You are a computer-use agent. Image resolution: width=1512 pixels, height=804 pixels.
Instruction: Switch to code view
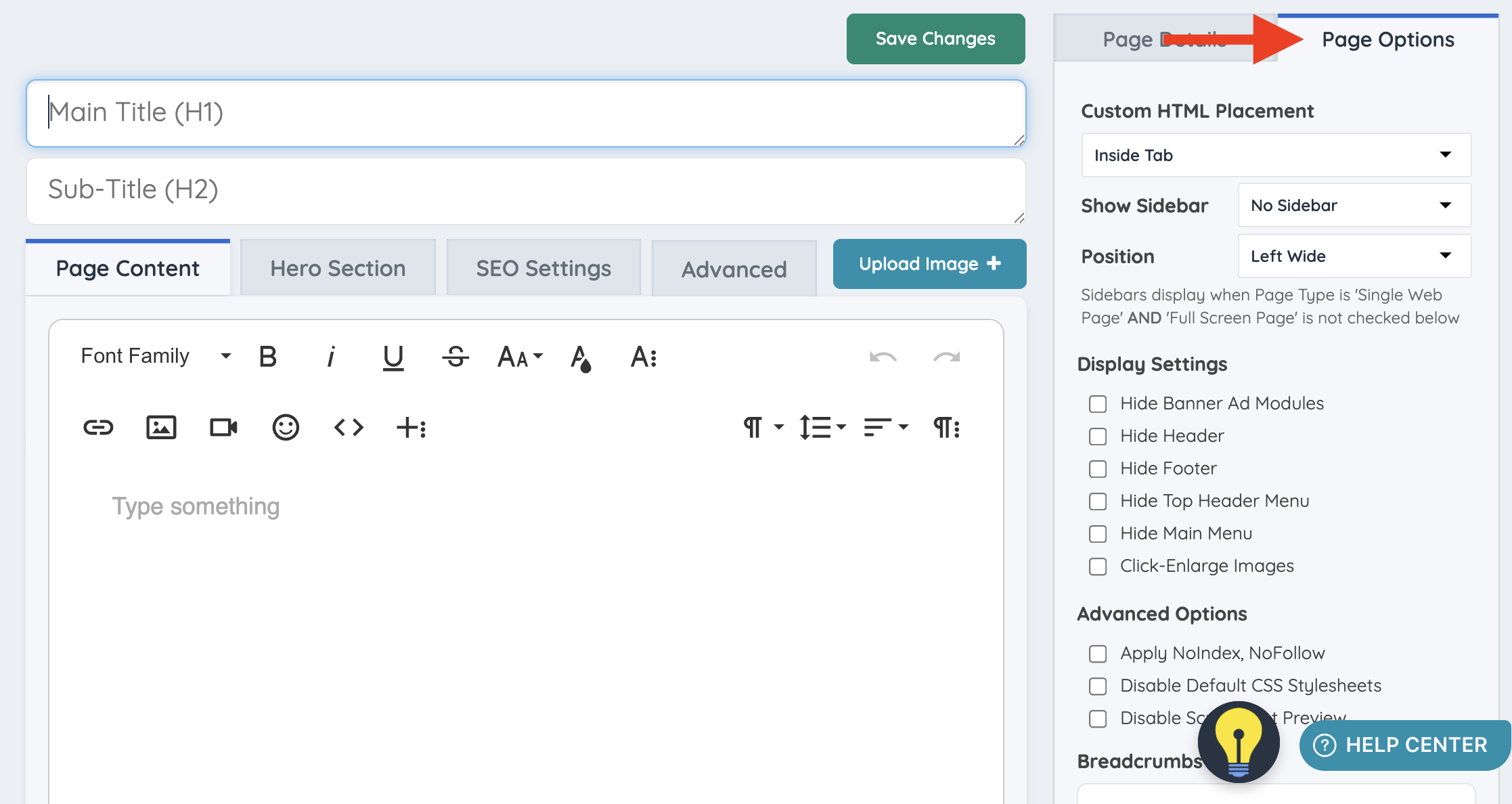click(x=349, y=427)
